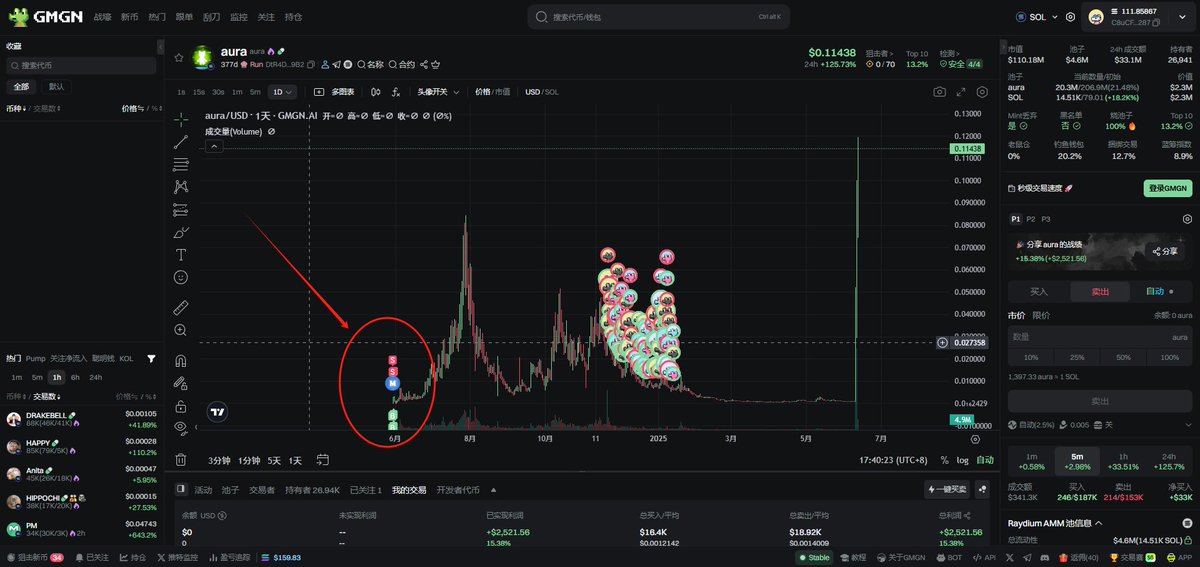Select the 1m chart interval

point(237,91)
